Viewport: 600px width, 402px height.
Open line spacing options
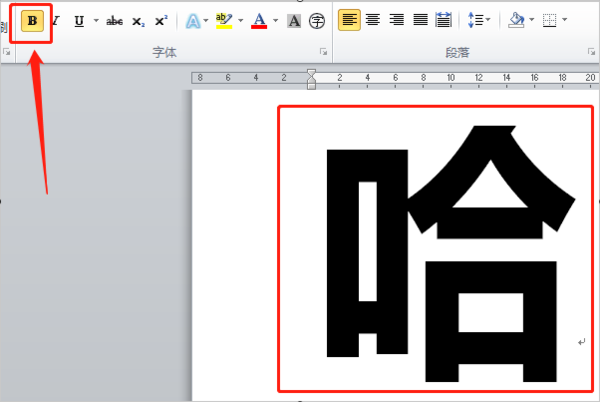coord(476,20)
